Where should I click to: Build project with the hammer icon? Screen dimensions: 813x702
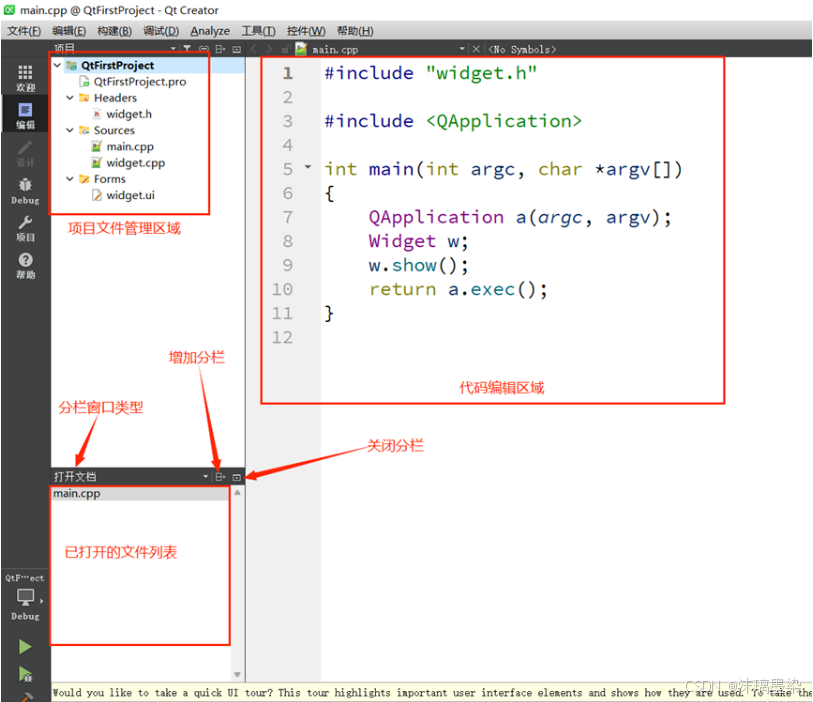click(25, 697)
